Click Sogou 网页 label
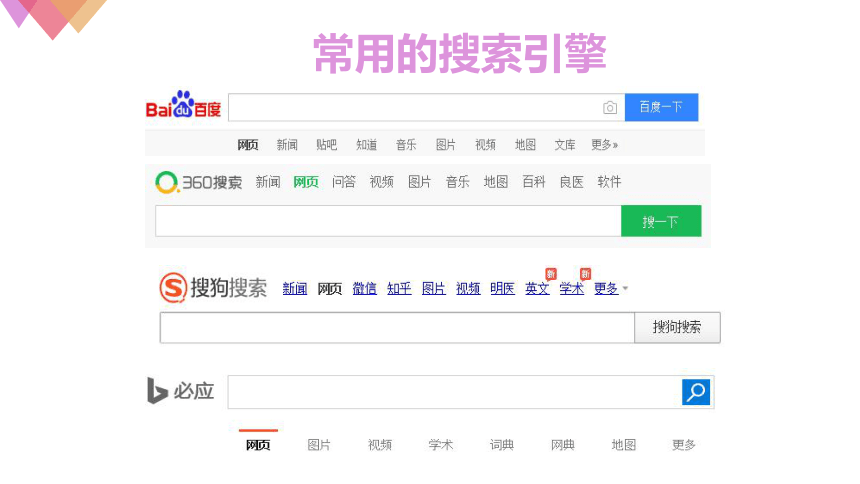This screenshot has width=860, height=484. 330,289
